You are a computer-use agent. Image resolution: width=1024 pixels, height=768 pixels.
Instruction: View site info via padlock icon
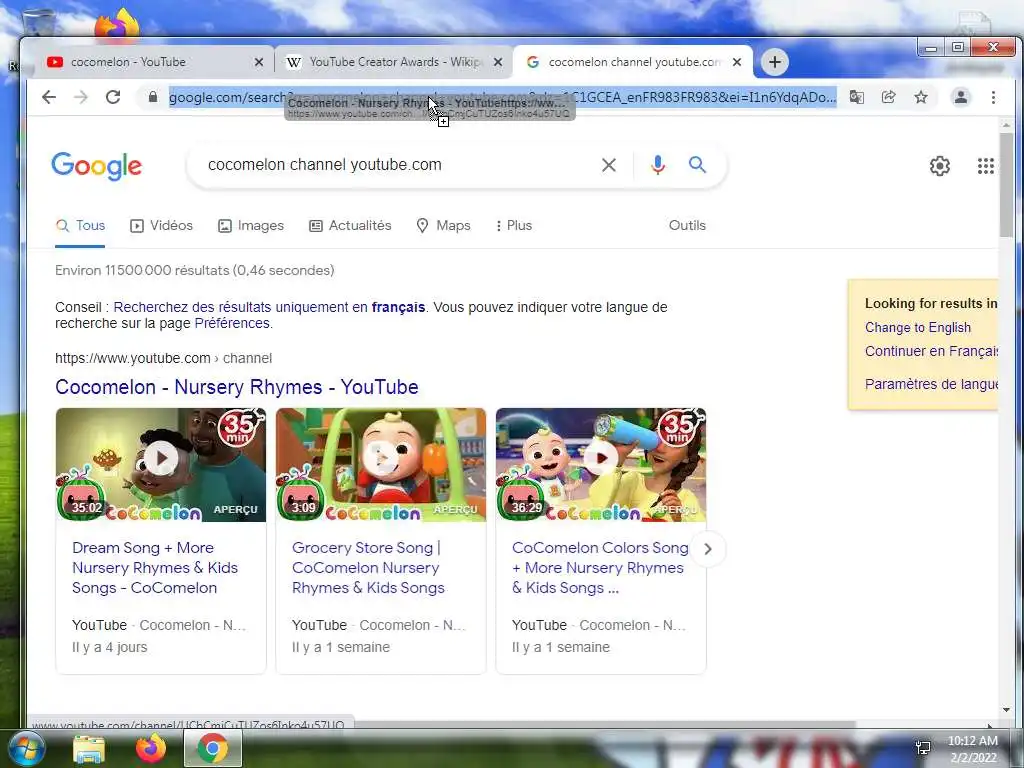[153, 97]
